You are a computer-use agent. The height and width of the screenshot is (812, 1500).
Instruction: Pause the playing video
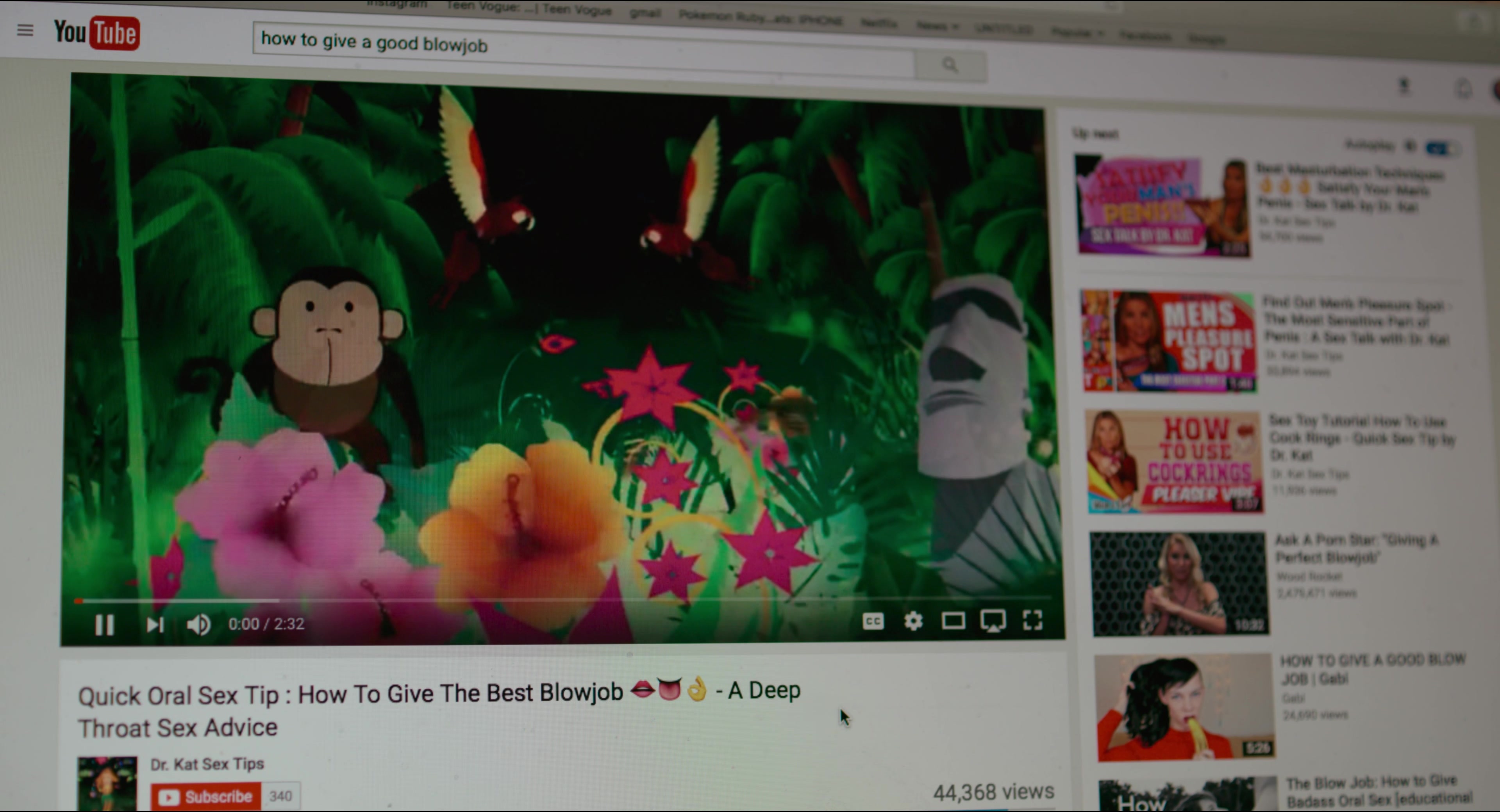(105, 625)
